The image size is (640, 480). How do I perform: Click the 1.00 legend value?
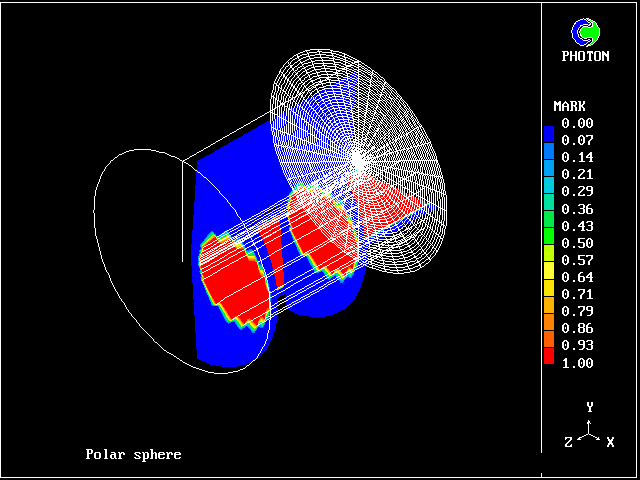(x=577, y=363)
